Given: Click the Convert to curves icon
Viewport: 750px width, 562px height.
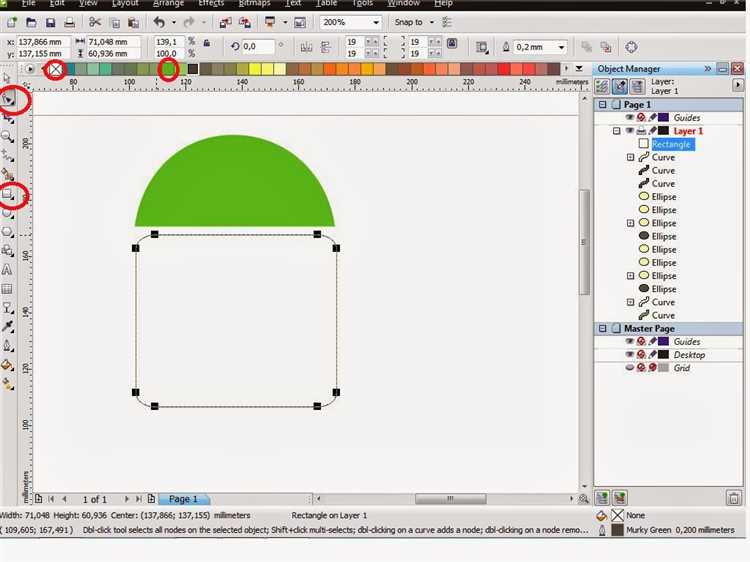Looking at the screenshot, I should click(631, 47).
